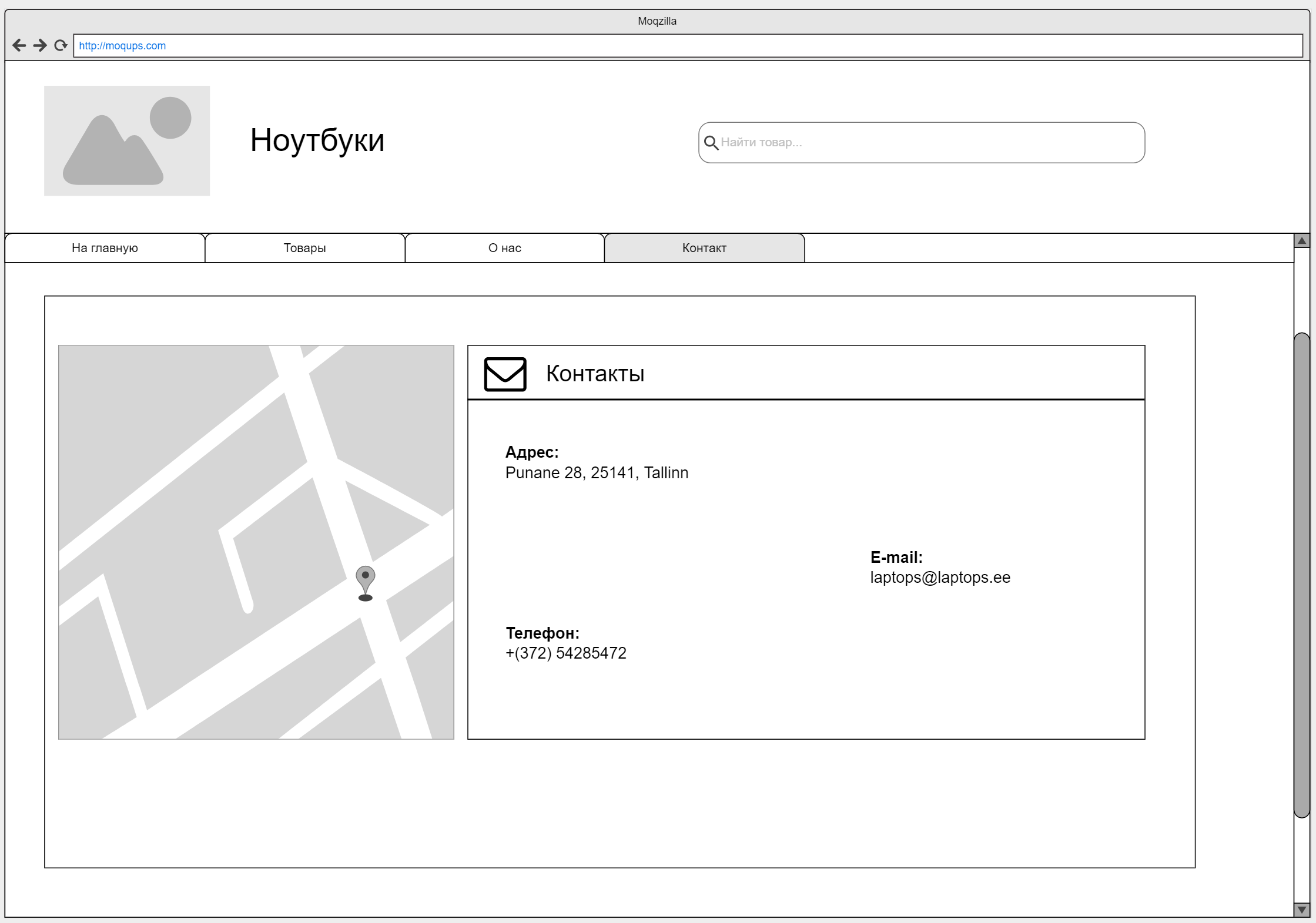Viewport: 1316px width, 923px height.
Task: Click the envelope icon beside Контакты
Action: [505, 374]
